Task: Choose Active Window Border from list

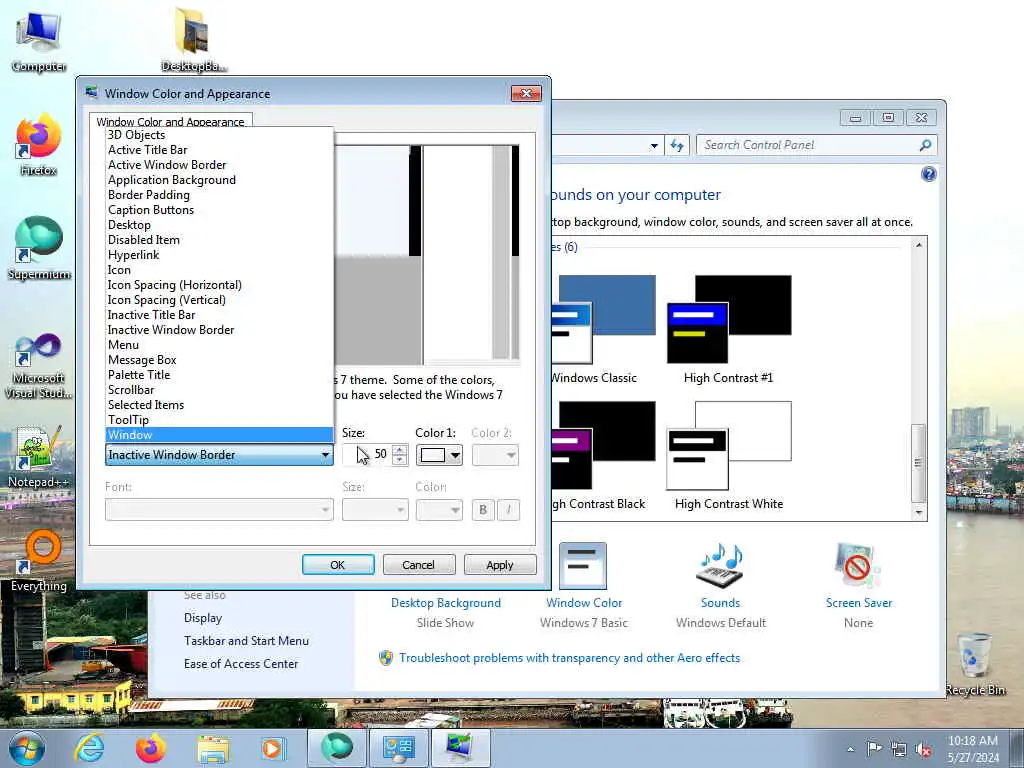Action: 219,165
